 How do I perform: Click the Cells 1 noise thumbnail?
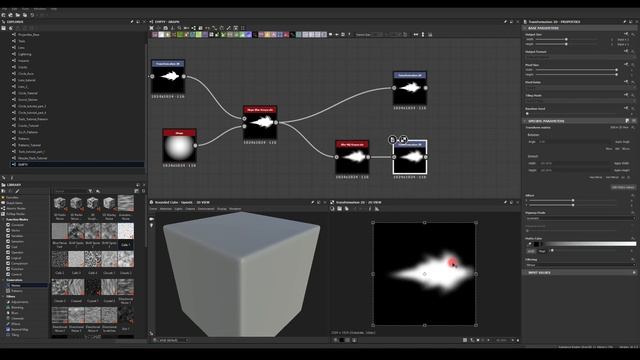[x=126, y=231]
